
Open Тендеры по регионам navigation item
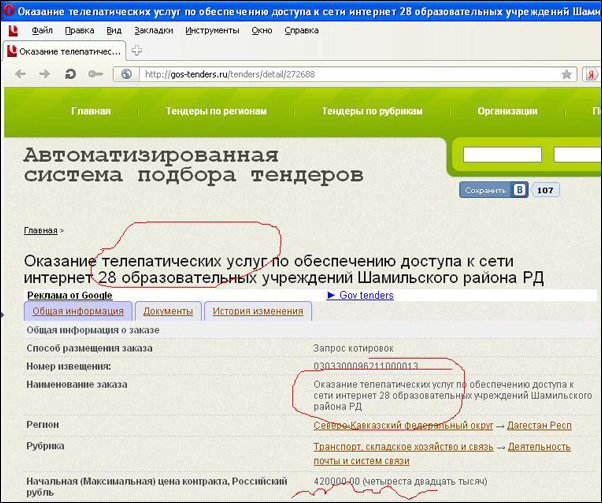coord(216,112)
